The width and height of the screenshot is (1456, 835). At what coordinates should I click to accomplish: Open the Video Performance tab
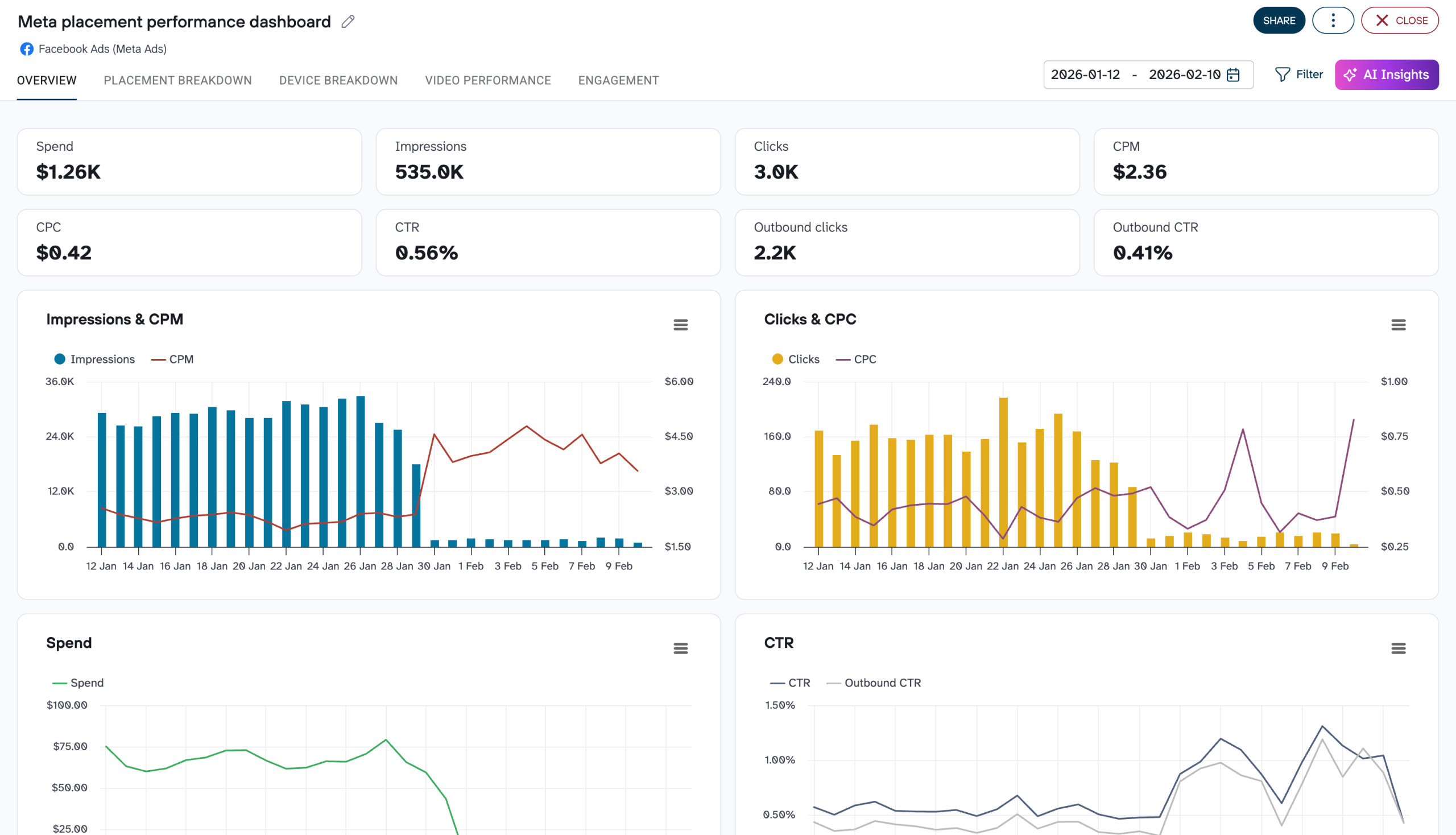coord(488,80)
